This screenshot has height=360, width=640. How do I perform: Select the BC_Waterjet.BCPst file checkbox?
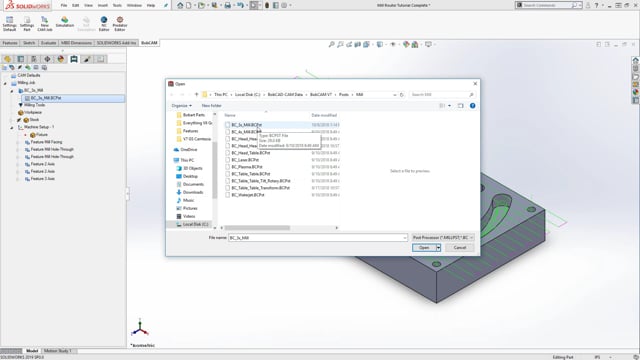tap(228, 195)
